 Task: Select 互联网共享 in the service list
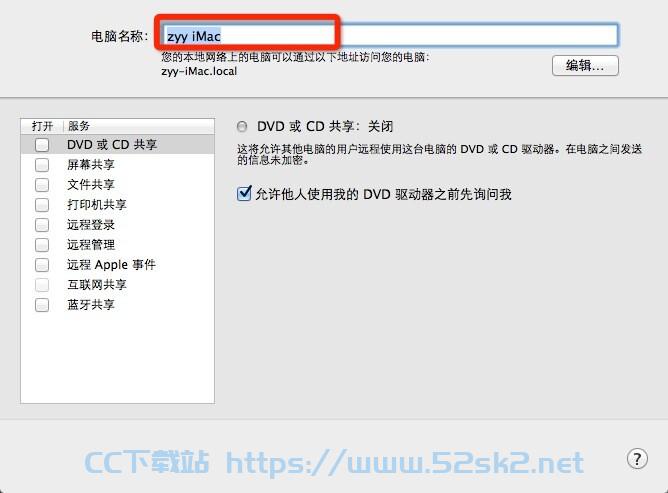tap(118, 285)
